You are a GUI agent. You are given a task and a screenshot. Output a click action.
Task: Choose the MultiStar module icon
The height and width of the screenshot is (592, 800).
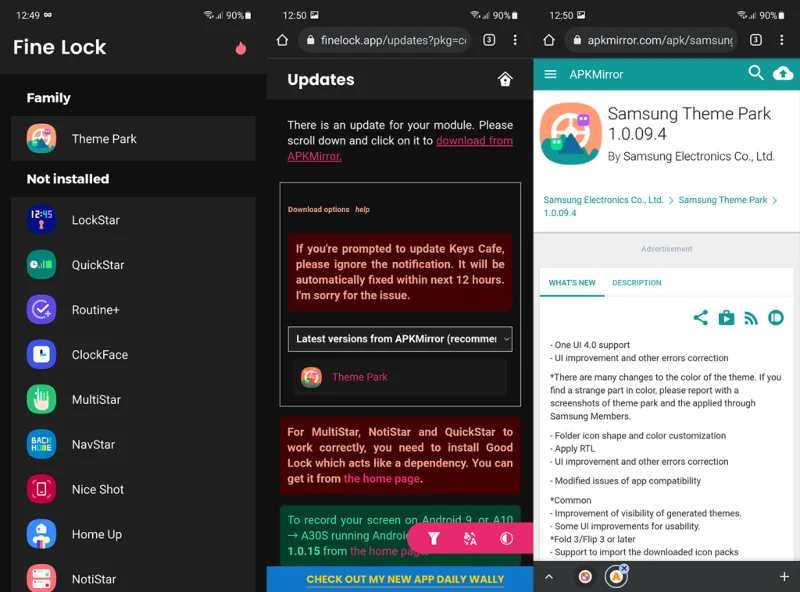41,400
